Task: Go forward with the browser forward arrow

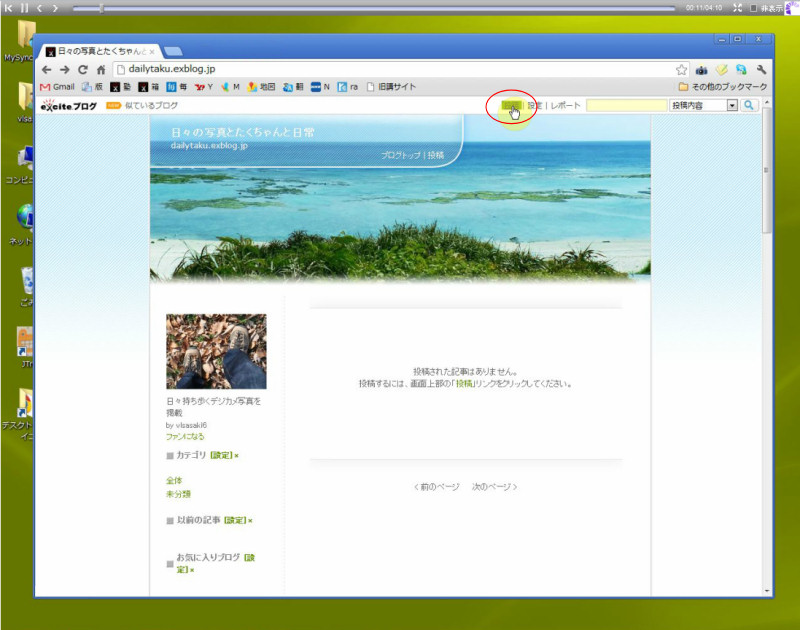Action: click(x=65, y=69)
